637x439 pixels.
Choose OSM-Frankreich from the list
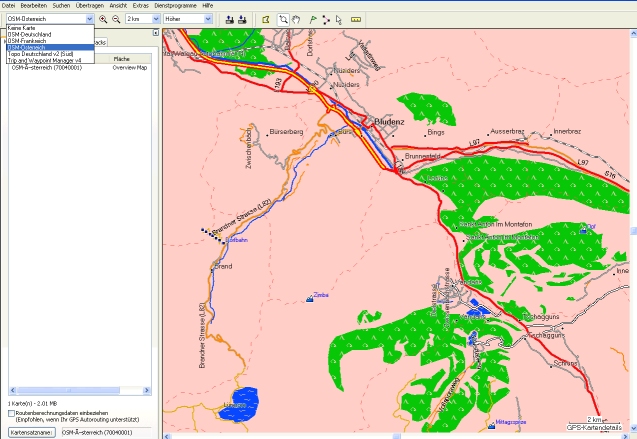50,41
